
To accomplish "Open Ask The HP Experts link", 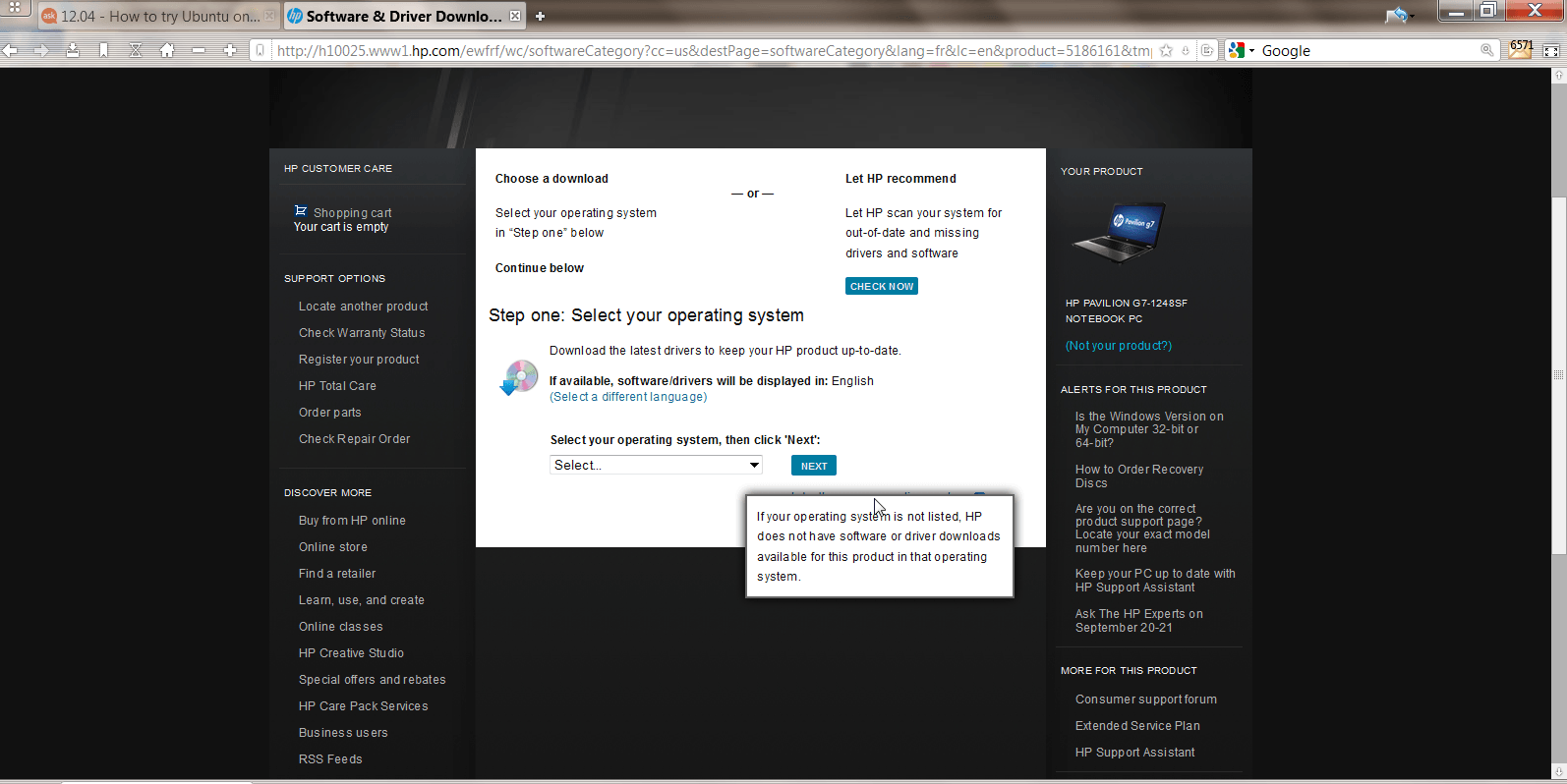I will click(1139, 621).
